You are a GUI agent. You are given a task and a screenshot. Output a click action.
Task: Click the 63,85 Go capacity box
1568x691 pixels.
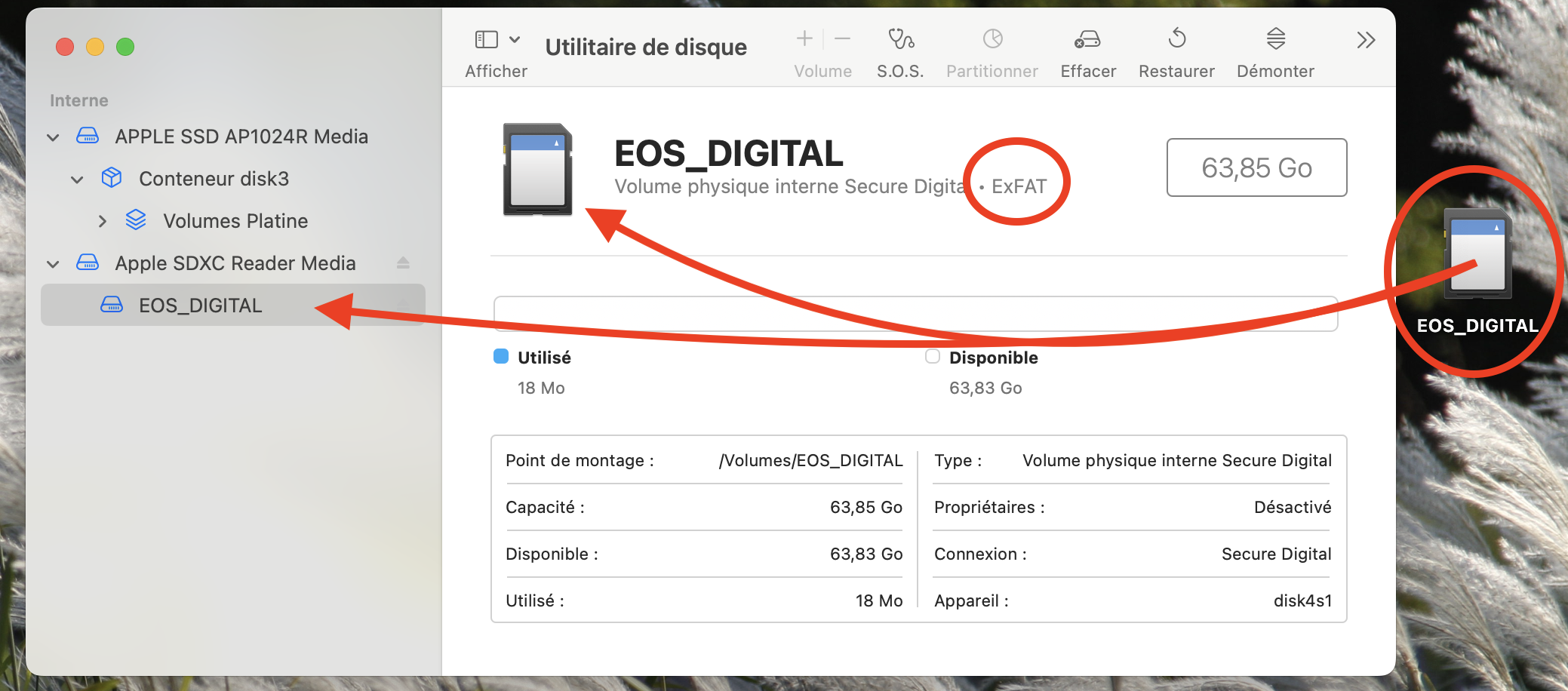pyautogui.click(x=1257, y=167)
